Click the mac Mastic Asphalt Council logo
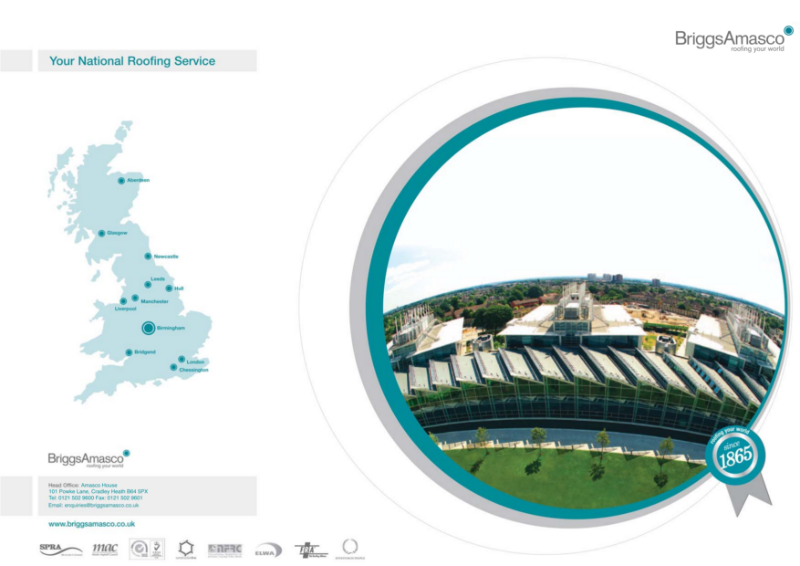This screenshot has width=800, height=566. 105,549
